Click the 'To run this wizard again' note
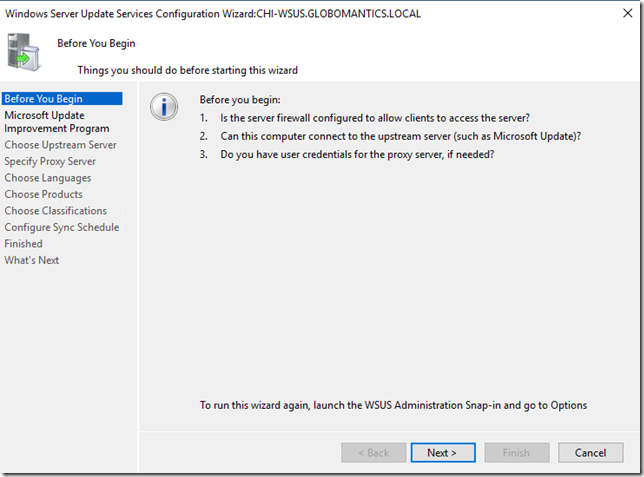The height and width of the screenshot is (477, 644). click(x=393, y=405)
